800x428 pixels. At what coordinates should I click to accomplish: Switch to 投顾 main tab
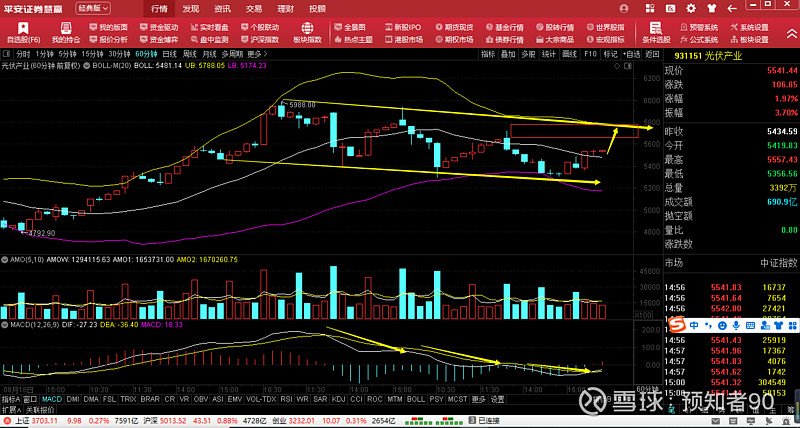317,9
